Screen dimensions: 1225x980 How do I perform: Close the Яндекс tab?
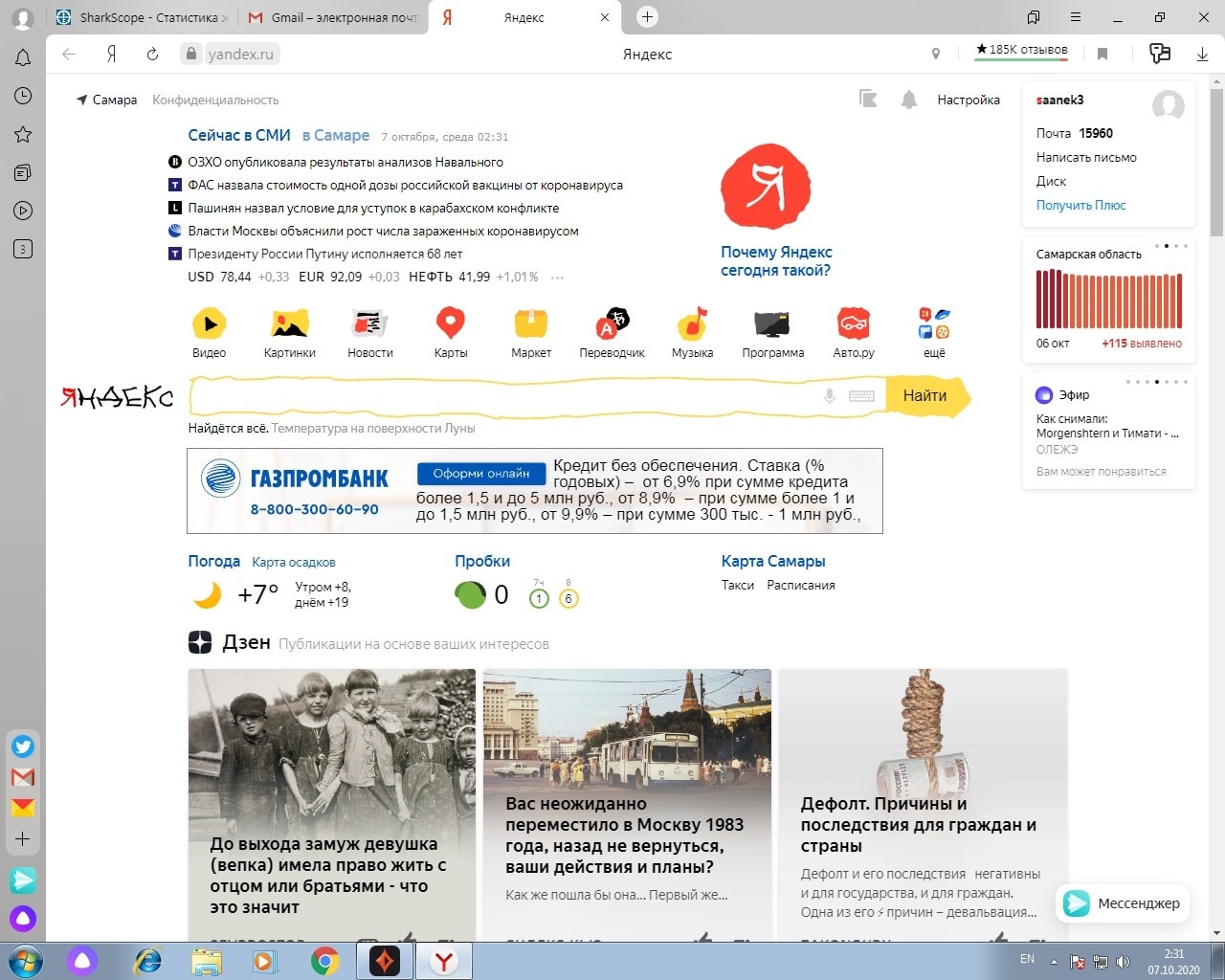pos(604,17)
